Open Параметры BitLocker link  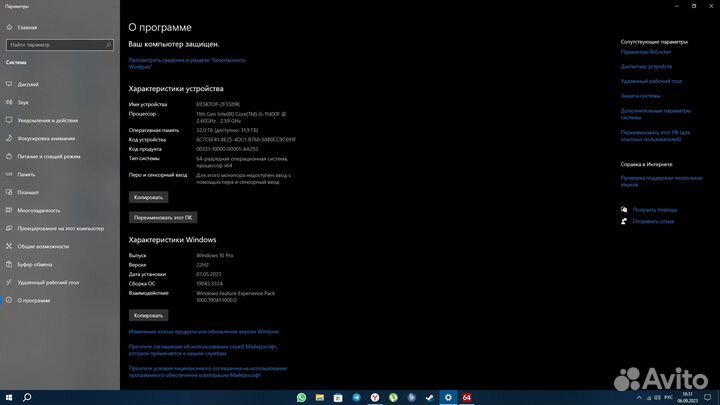(x=646, y=52)
